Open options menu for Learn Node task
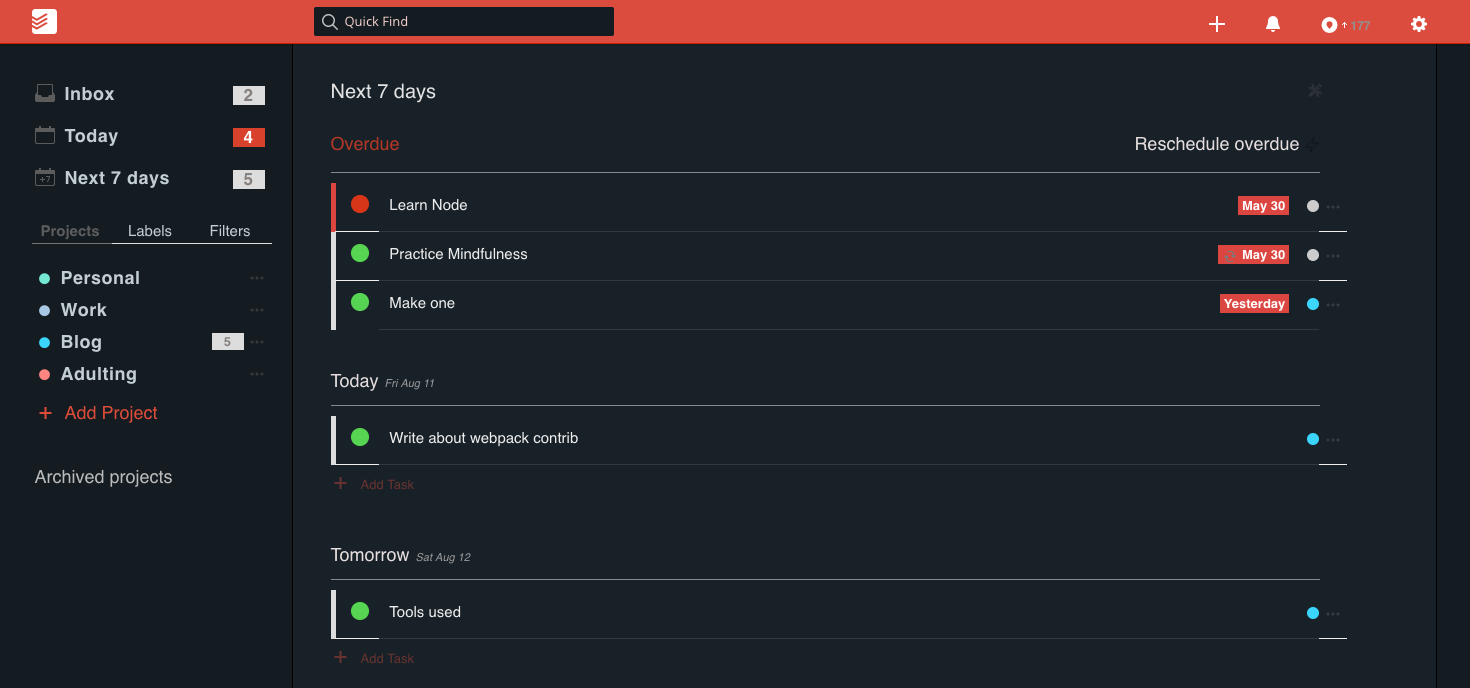This screenshot has width=1470, height=688. (1334, 205)
